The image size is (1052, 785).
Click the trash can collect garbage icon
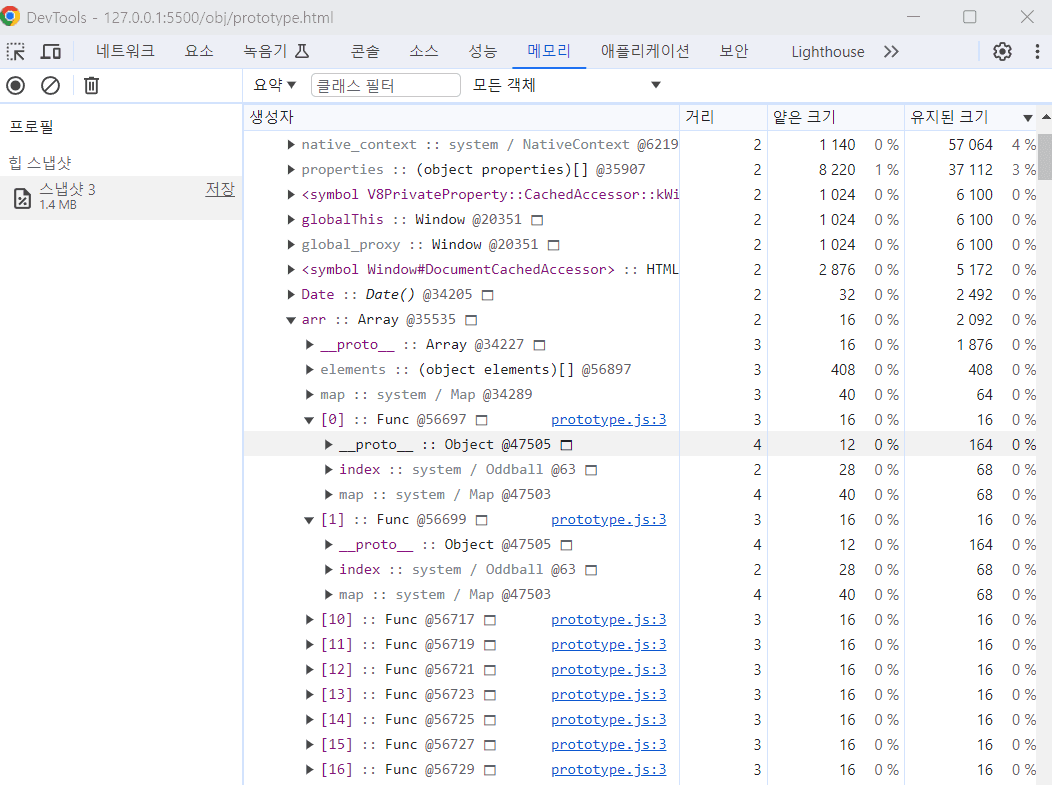pos(91,85)
